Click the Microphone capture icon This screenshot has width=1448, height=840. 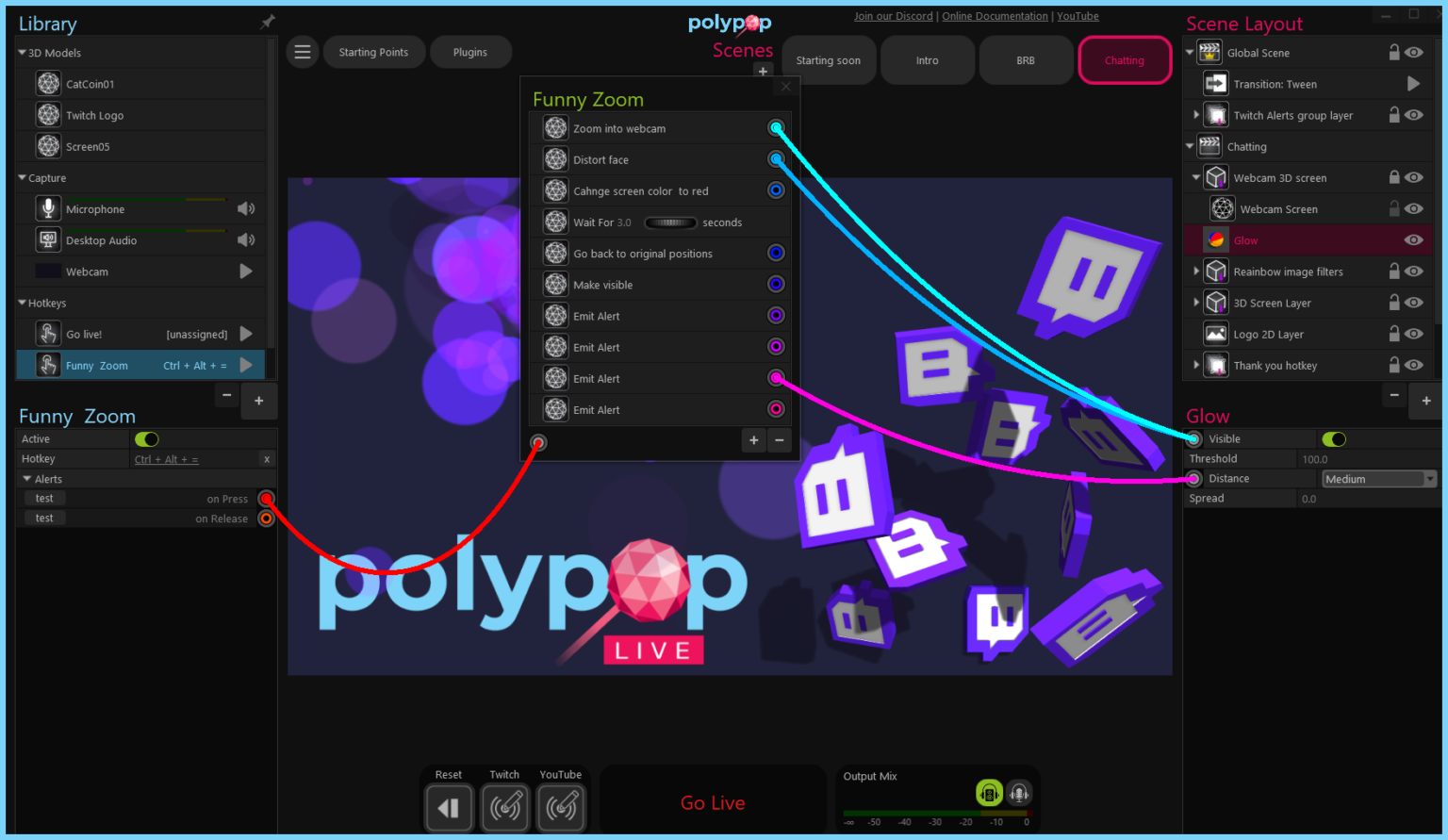point(48,207)
